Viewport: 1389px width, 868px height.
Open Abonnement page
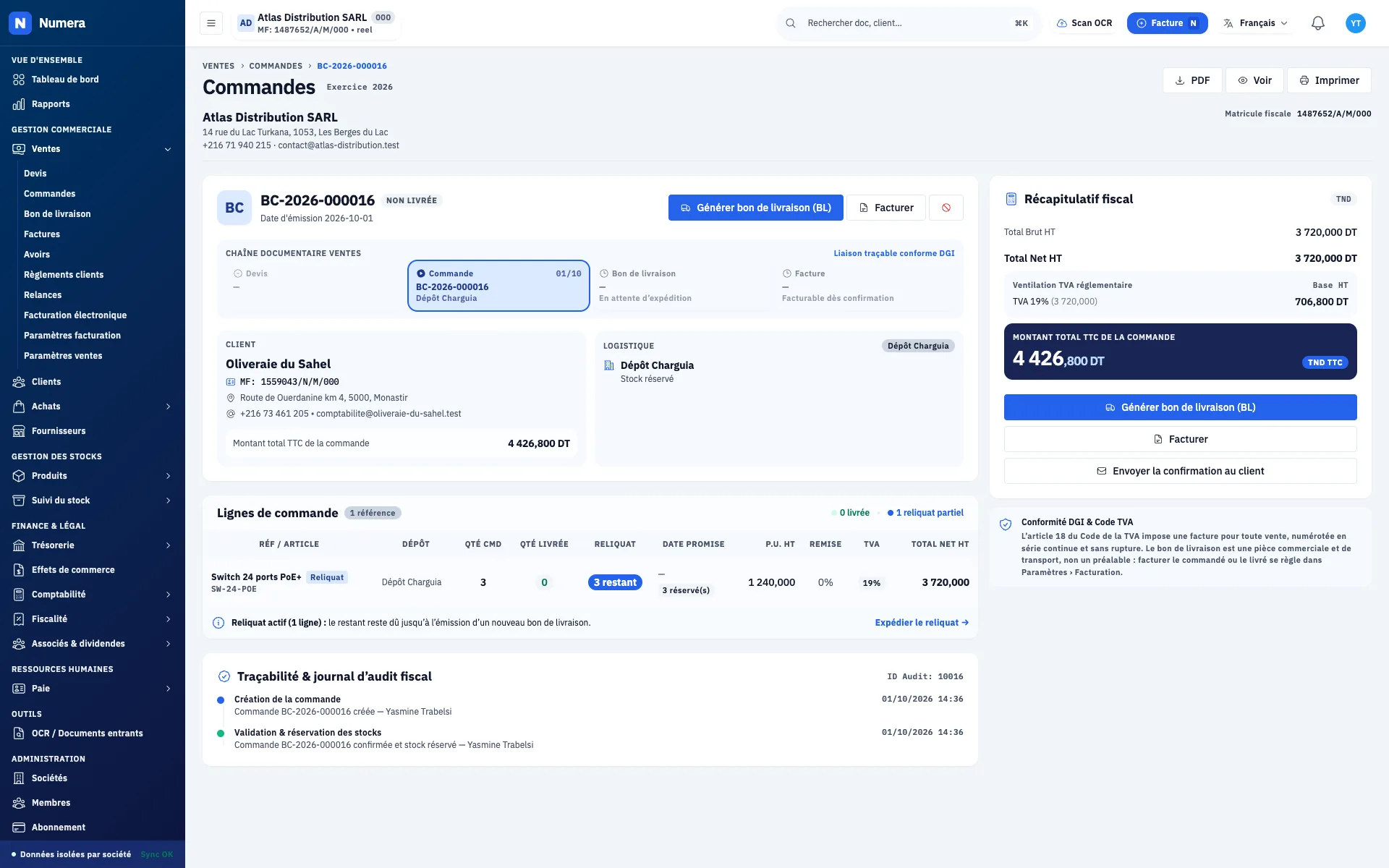[x=93, y=827]
